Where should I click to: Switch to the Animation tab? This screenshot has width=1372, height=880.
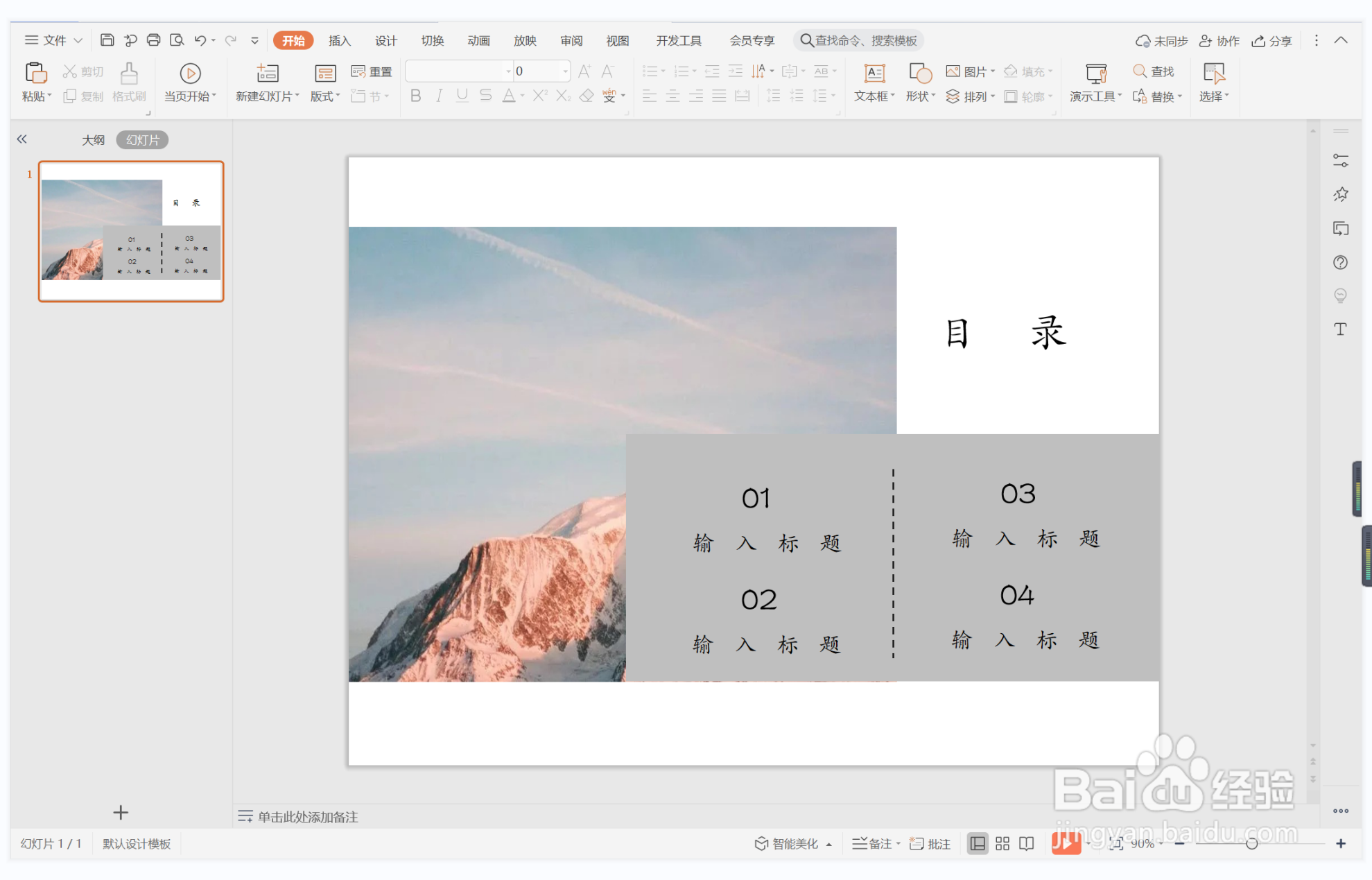point(478,40)
